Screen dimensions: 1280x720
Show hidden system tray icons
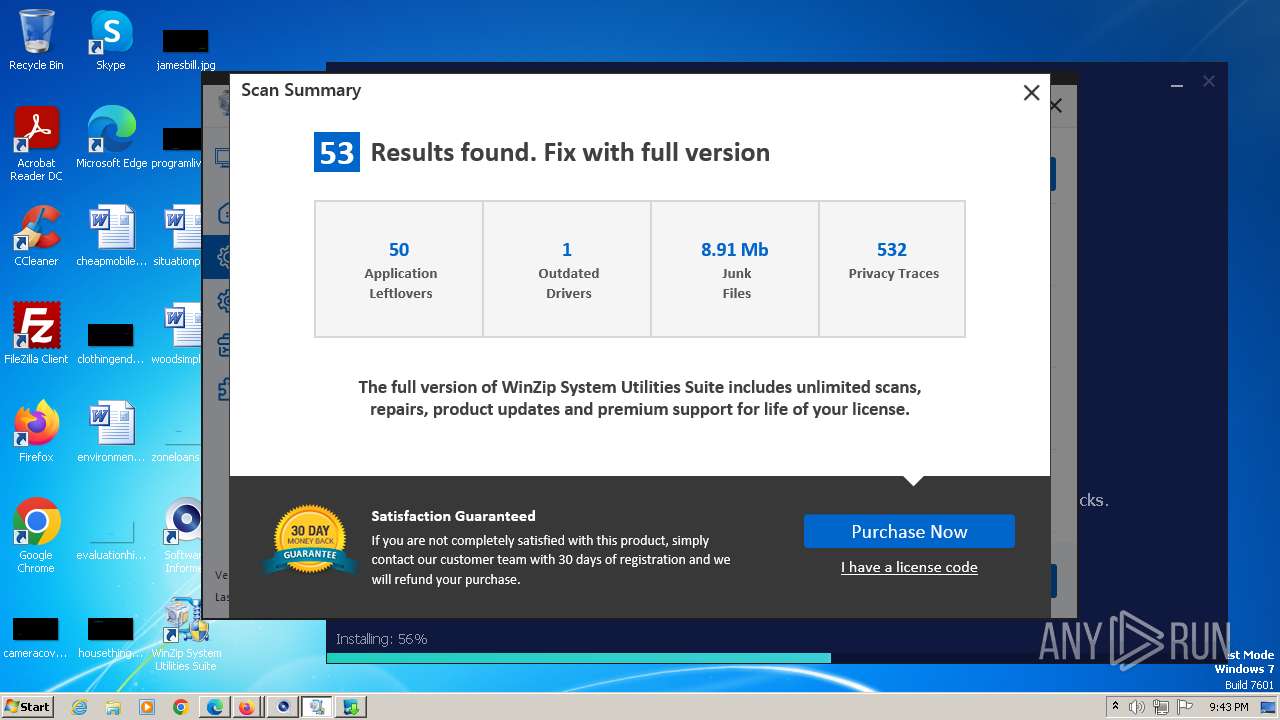(1115, 707)
